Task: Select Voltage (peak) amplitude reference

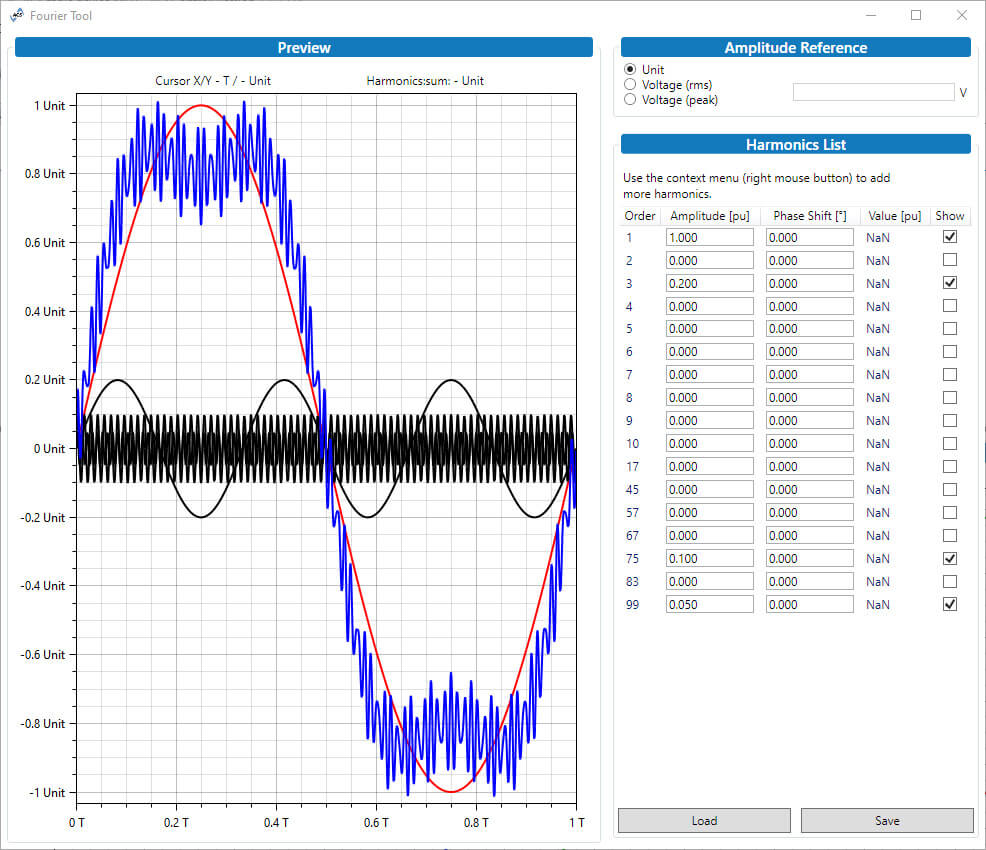Action: [630, 100]
